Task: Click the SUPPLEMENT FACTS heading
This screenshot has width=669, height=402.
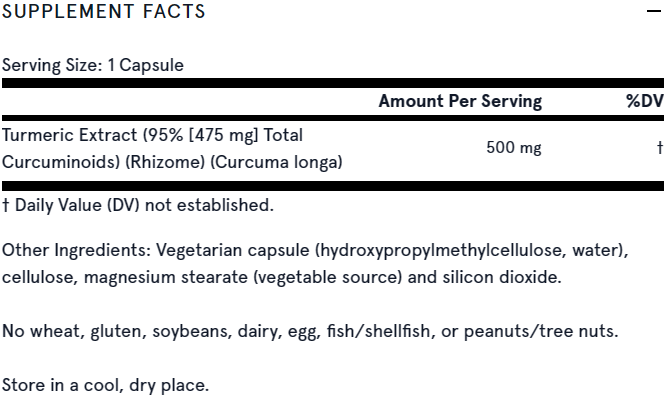Action: [x=104, y=12]
